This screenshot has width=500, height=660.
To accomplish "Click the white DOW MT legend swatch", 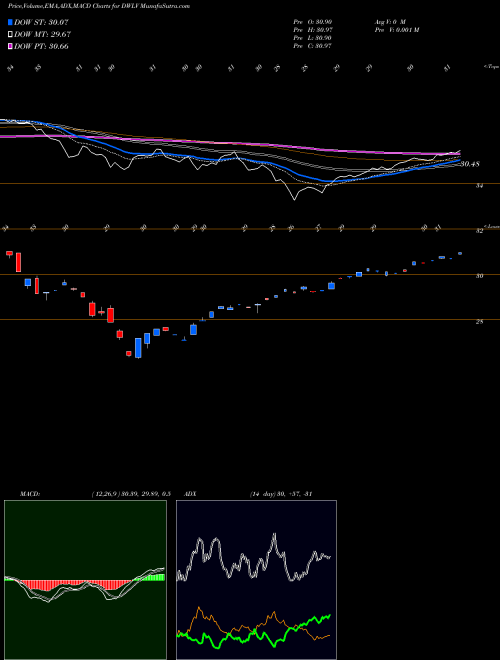I will tap(10, 35).
